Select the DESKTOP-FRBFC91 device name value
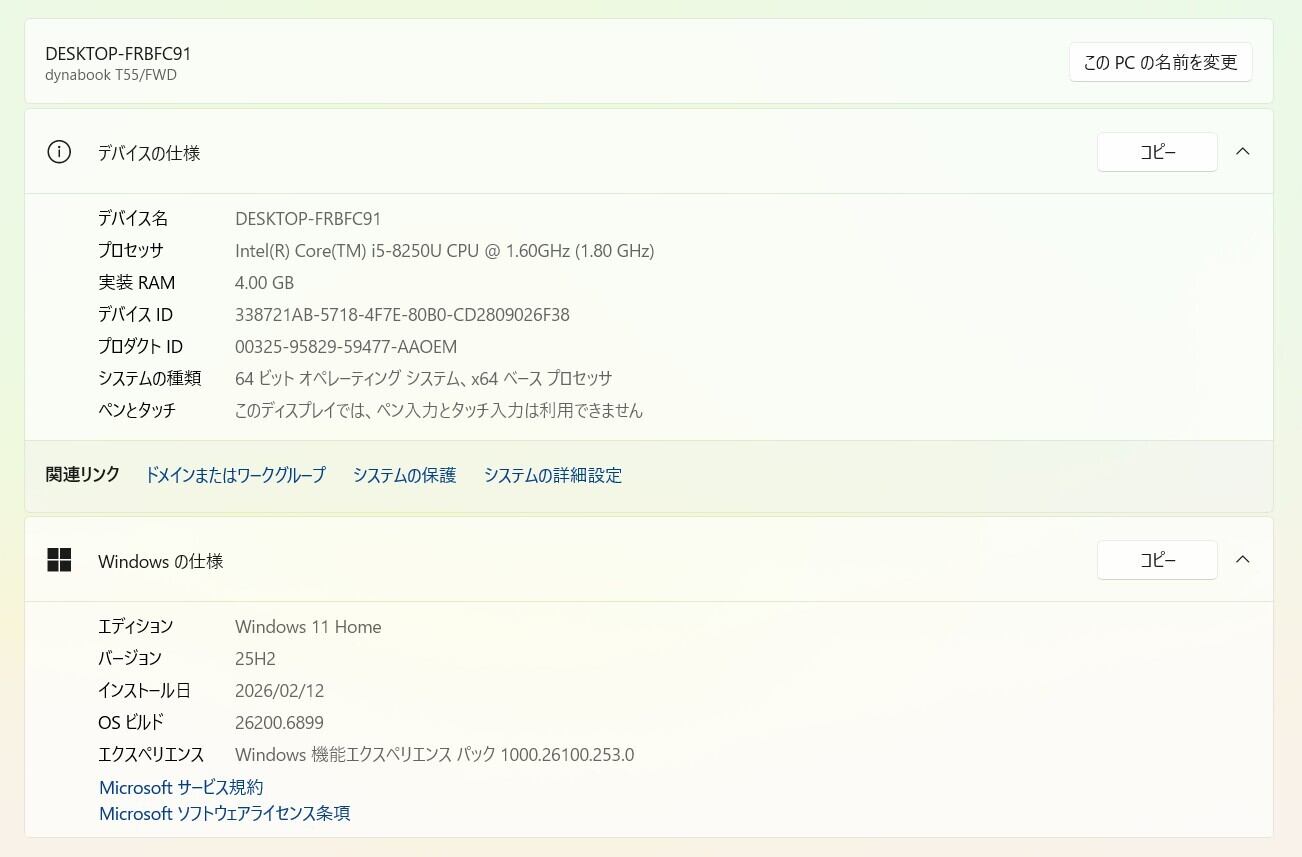Image resolution: width=1302 pixels, height=857 pixels. 308,218
